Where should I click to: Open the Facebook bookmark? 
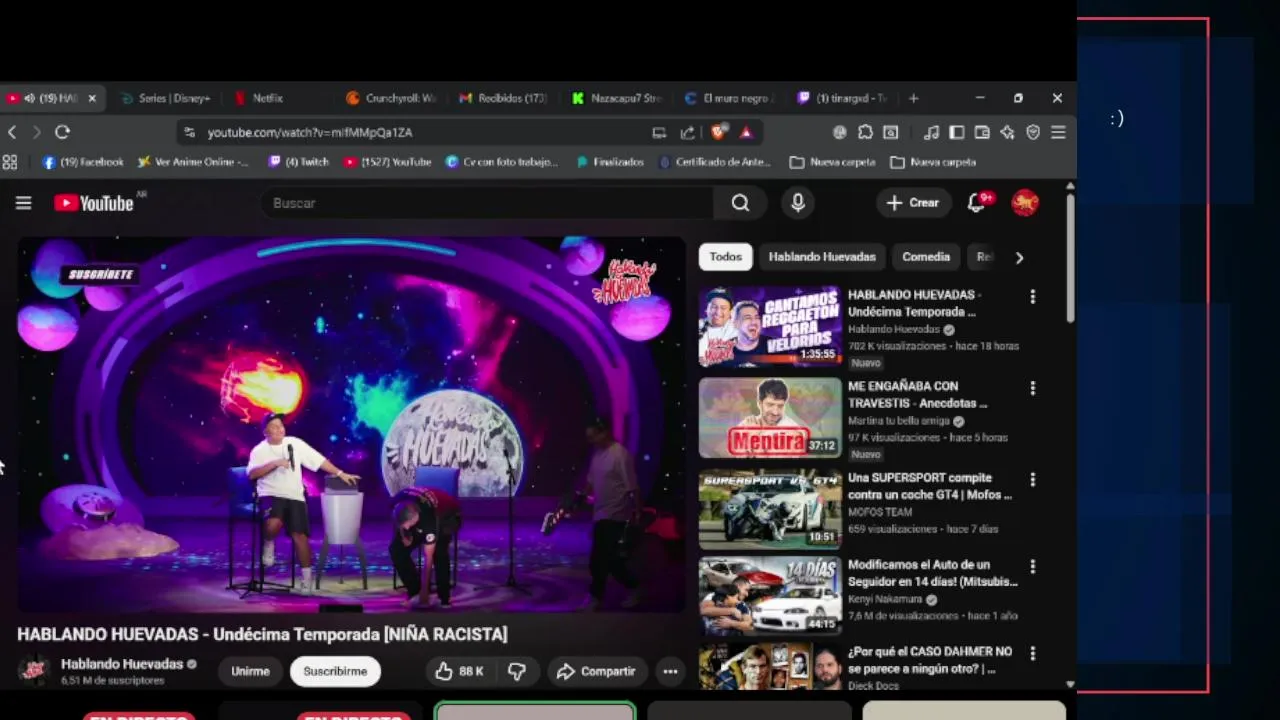(83, 162)
